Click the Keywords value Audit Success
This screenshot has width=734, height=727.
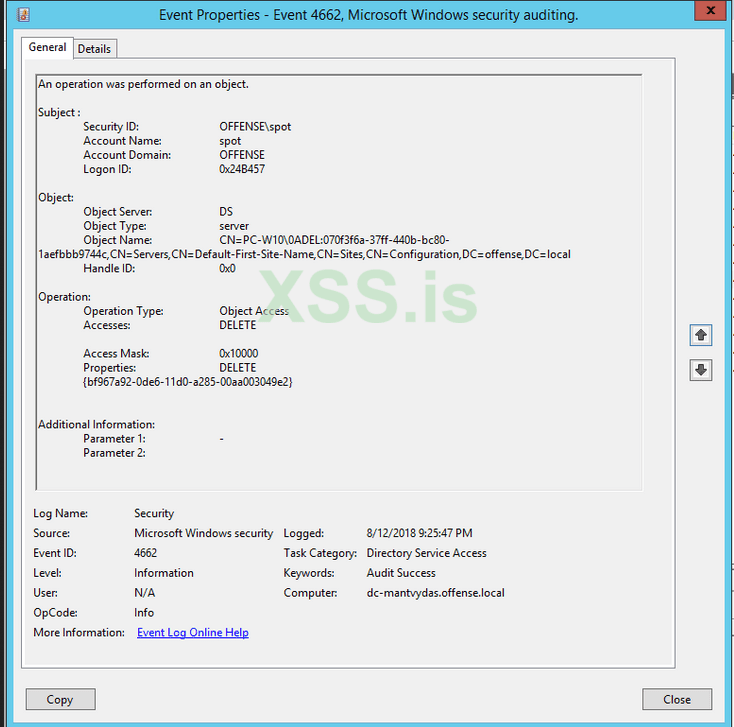(x=401, y=573)
